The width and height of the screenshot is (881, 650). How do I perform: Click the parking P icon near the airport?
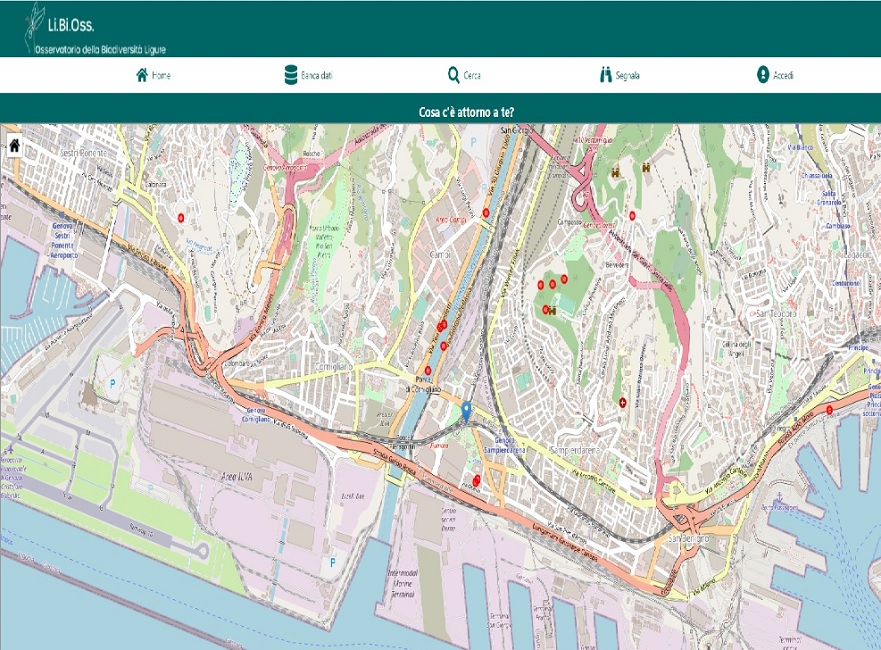pyautogui.click(x=112, y=384)
